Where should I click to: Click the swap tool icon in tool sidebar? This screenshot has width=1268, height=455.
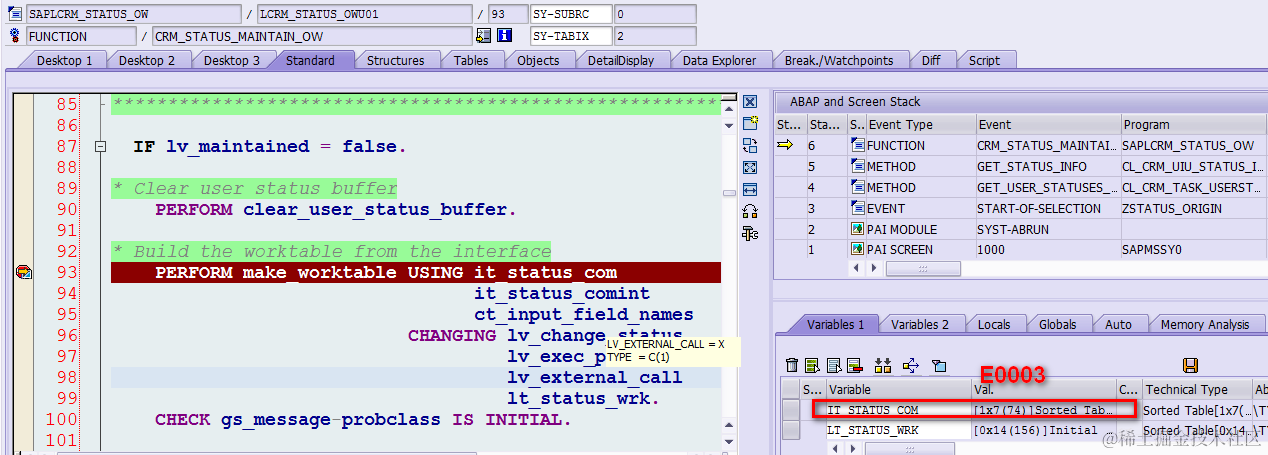tap(750, 145)
